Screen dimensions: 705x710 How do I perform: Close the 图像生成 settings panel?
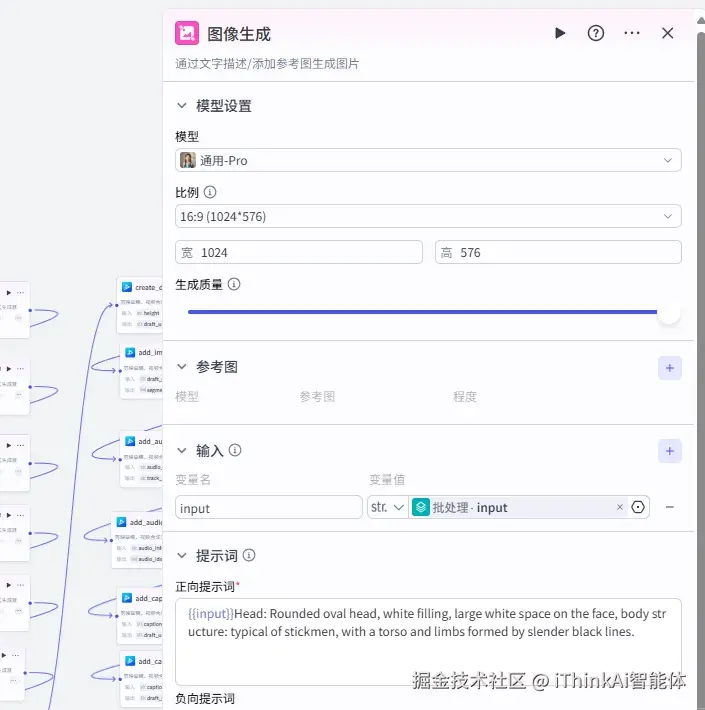tap(667, 33)
